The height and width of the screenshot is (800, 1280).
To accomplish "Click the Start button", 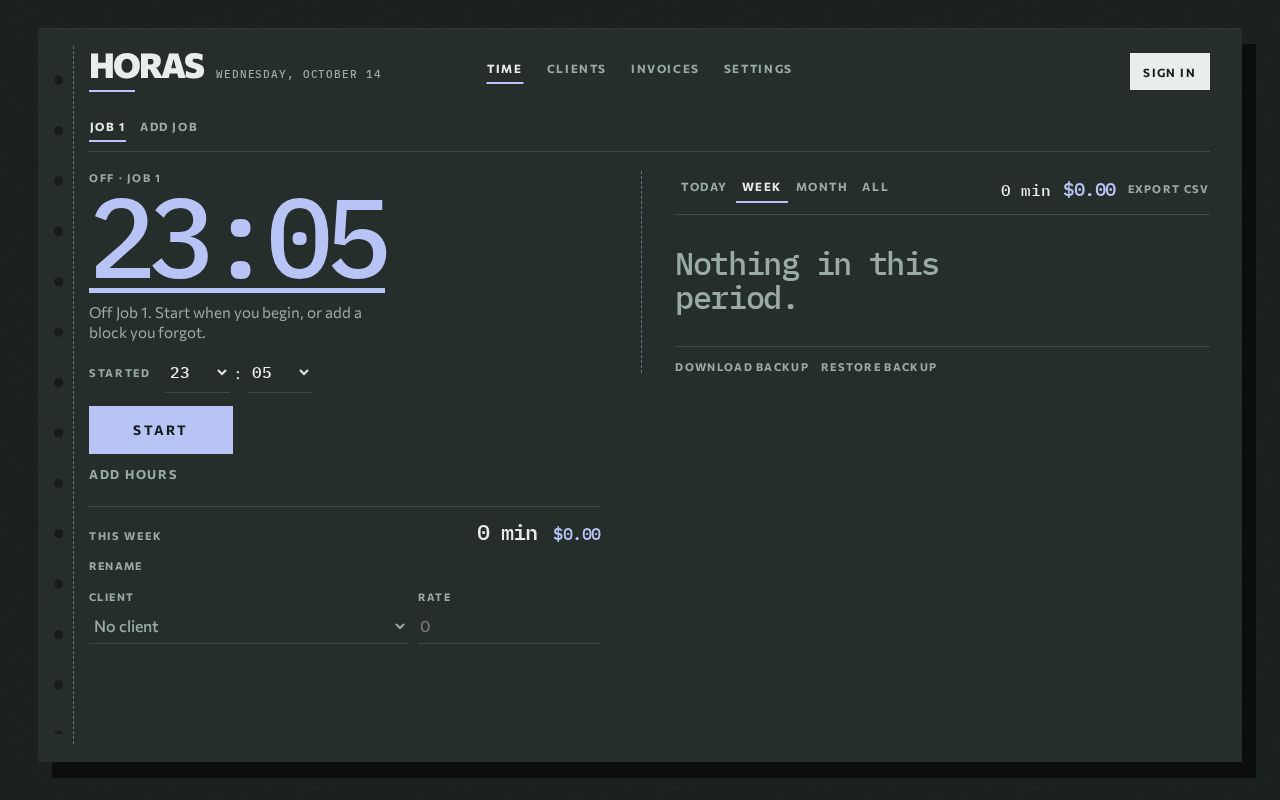I will coord(161,430).
